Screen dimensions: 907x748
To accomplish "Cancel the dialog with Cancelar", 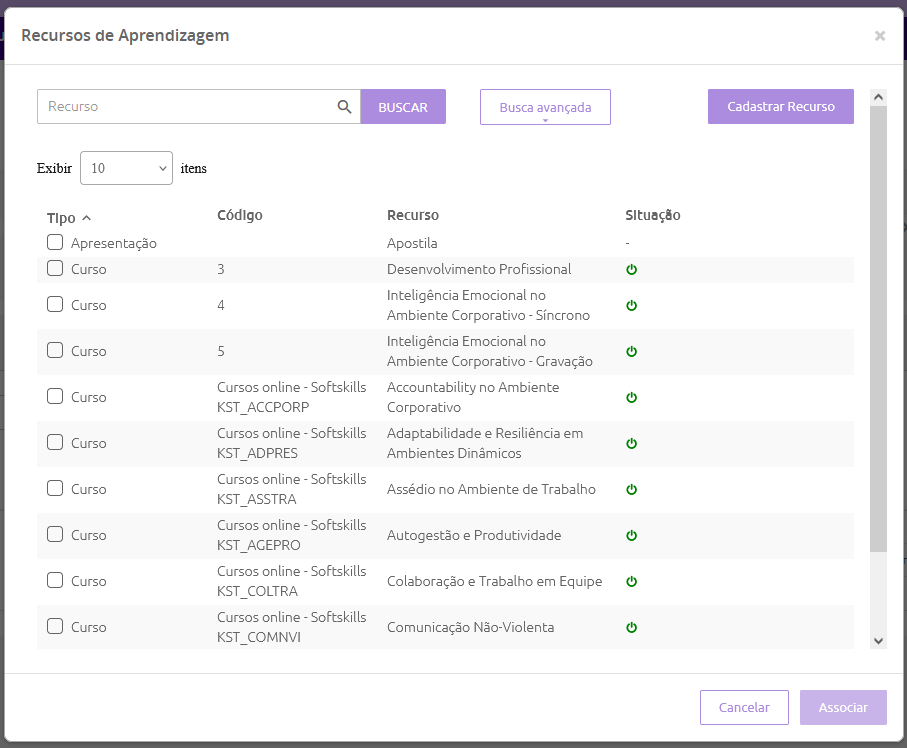I will pos(744,708).
